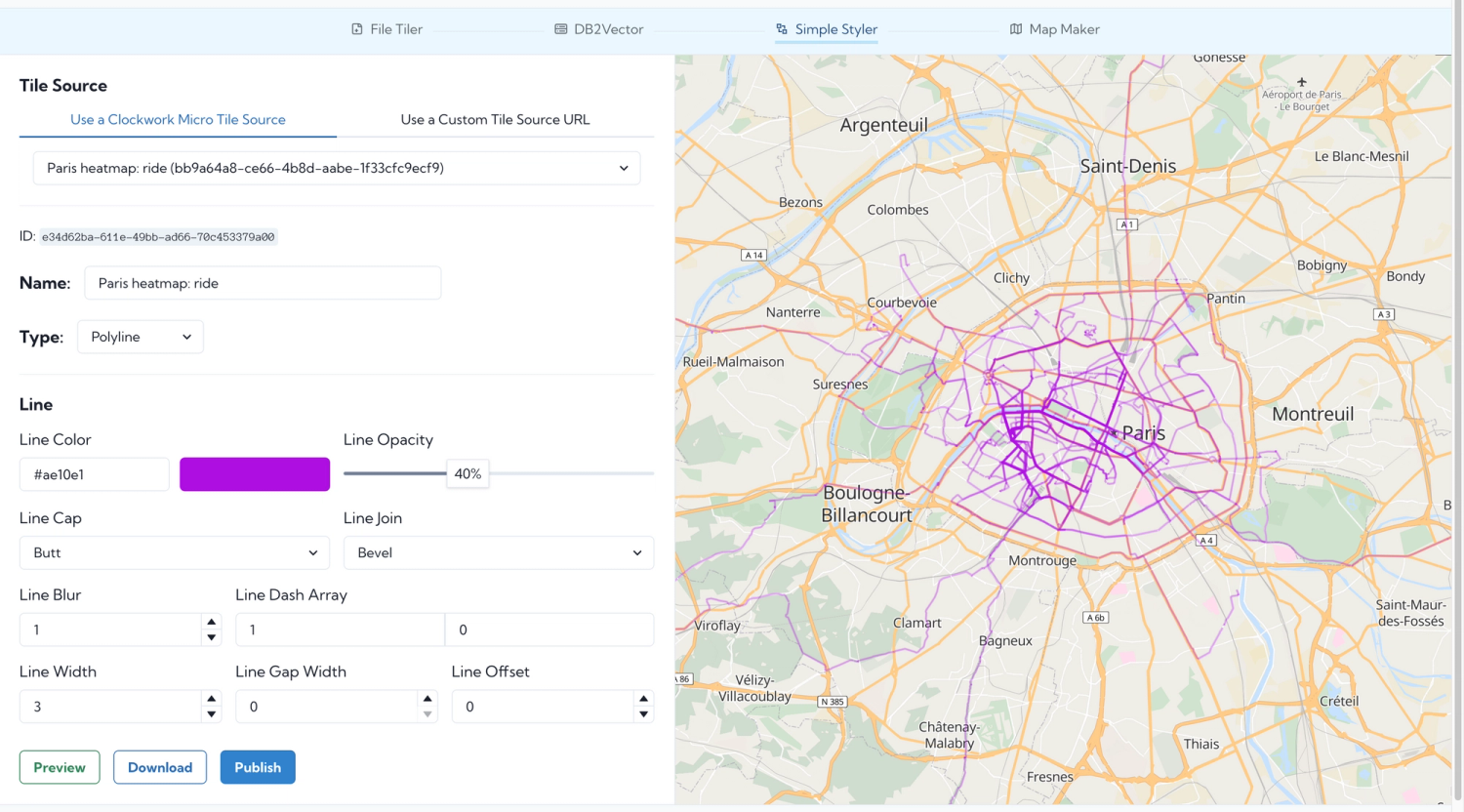Click the Courbevoie label on the map

902,303
